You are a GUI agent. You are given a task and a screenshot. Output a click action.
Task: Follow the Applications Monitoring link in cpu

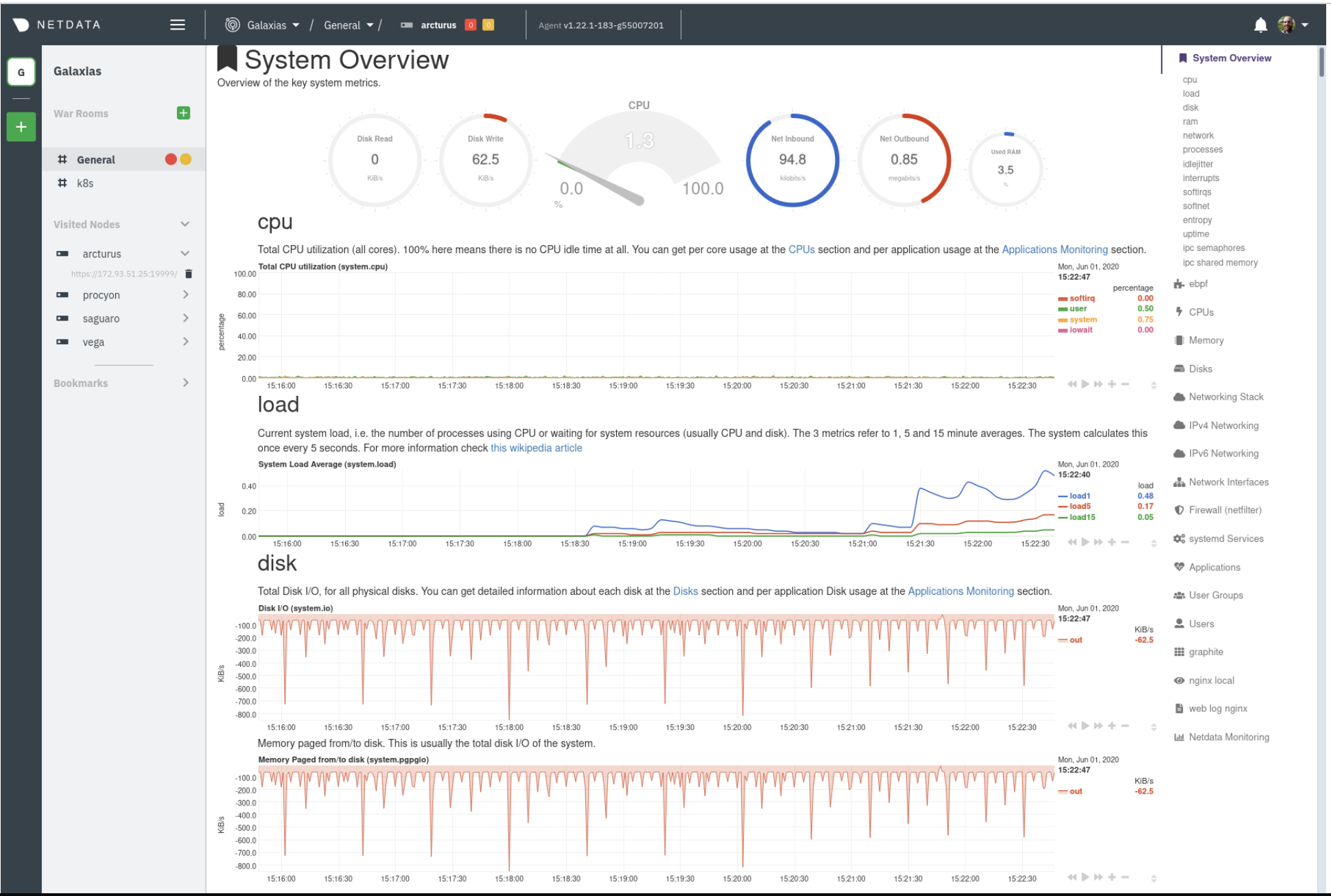(1054, 250)
